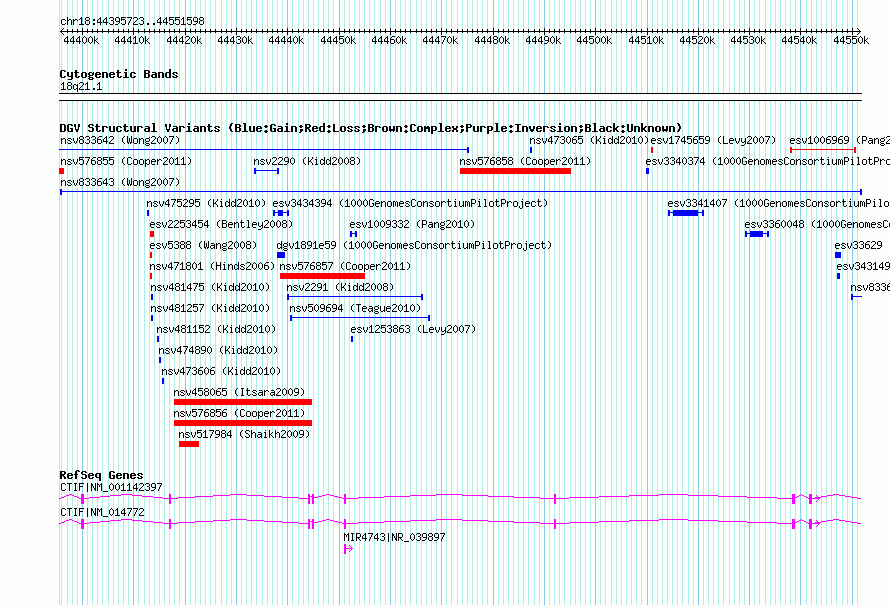Click the blue bar under esv3341407
The width and height of the screenshot is (890, 605).
686,213
